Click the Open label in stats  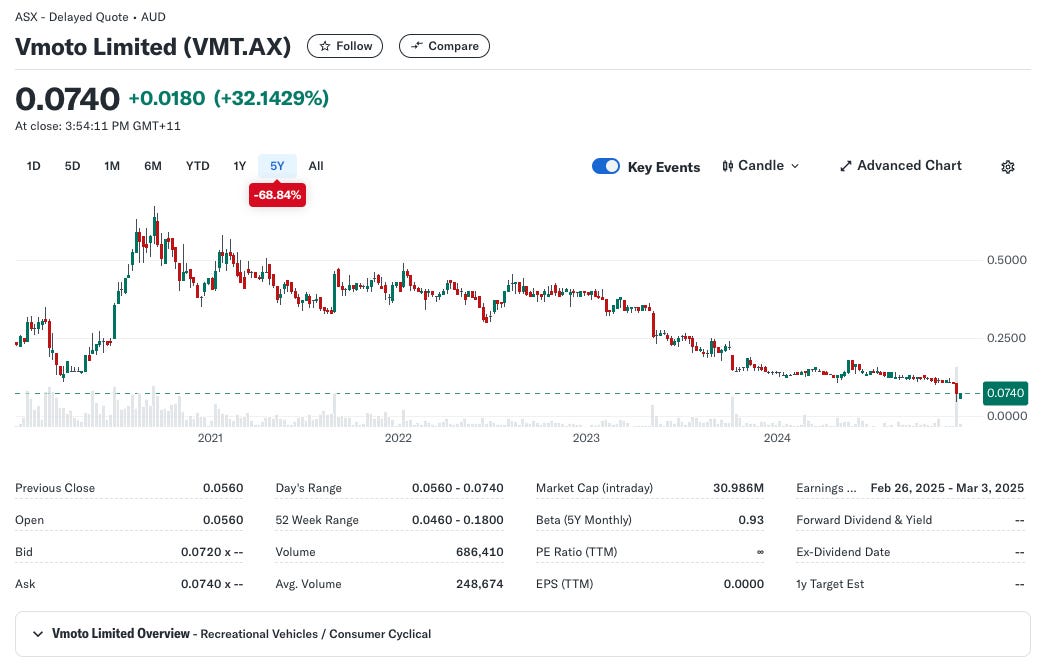(29, 520)
